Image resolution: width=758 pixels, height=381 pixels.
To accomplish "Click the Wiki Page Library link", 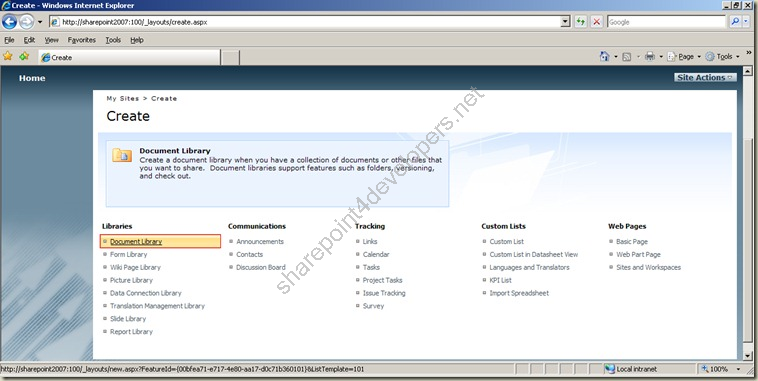I will click(x=135, y=267).
